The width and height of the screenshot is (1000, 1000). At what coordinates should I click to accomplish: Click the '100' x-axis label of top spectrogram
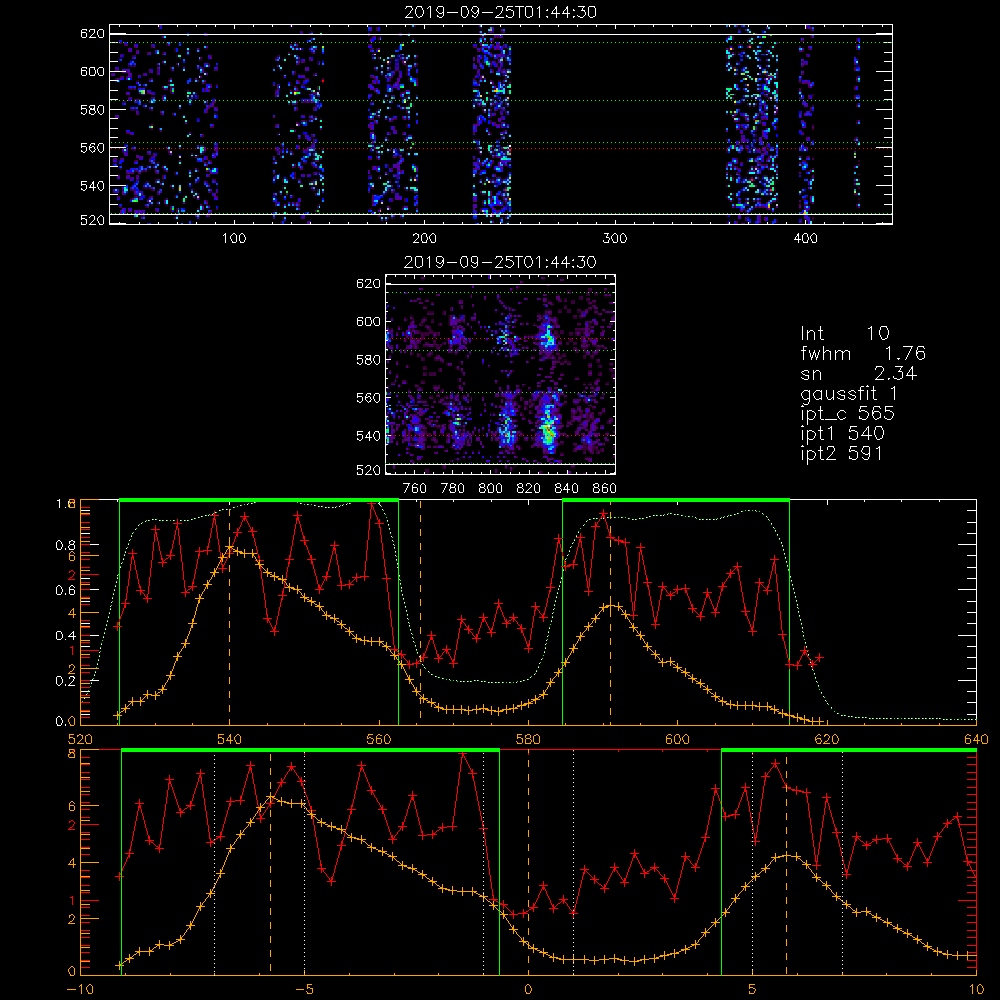pos(234,239)
